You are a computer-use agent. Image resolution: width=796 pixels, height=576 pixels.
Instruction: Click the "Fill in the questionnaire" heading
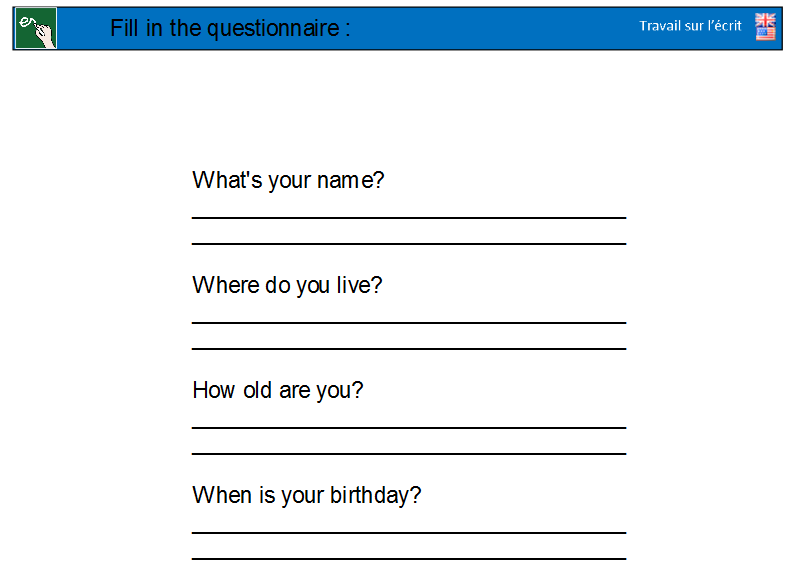pos(230,28)
